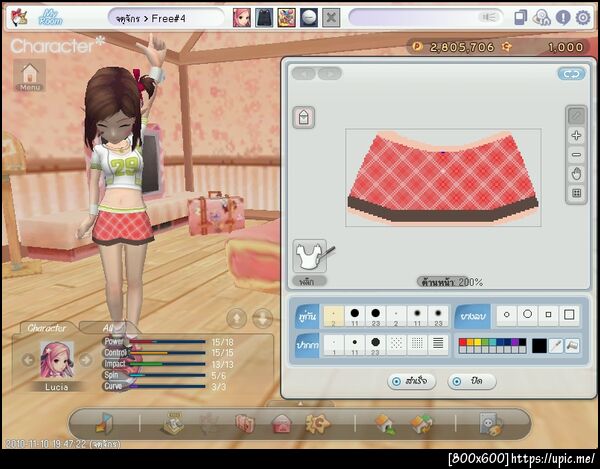Pick the purple color swatch
This screenshot has width=600, height=469.
(x=515, y=342)
